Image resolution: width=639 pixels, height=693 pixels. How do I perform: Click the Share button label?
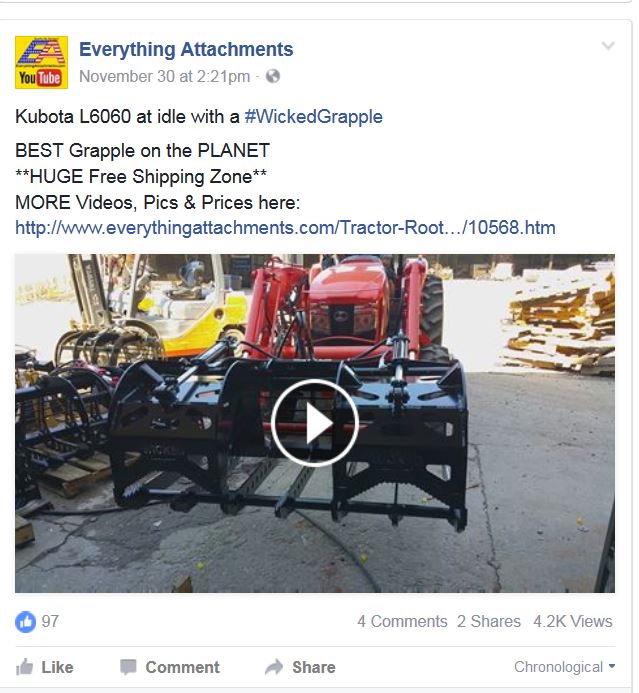[x=314, y=667]
